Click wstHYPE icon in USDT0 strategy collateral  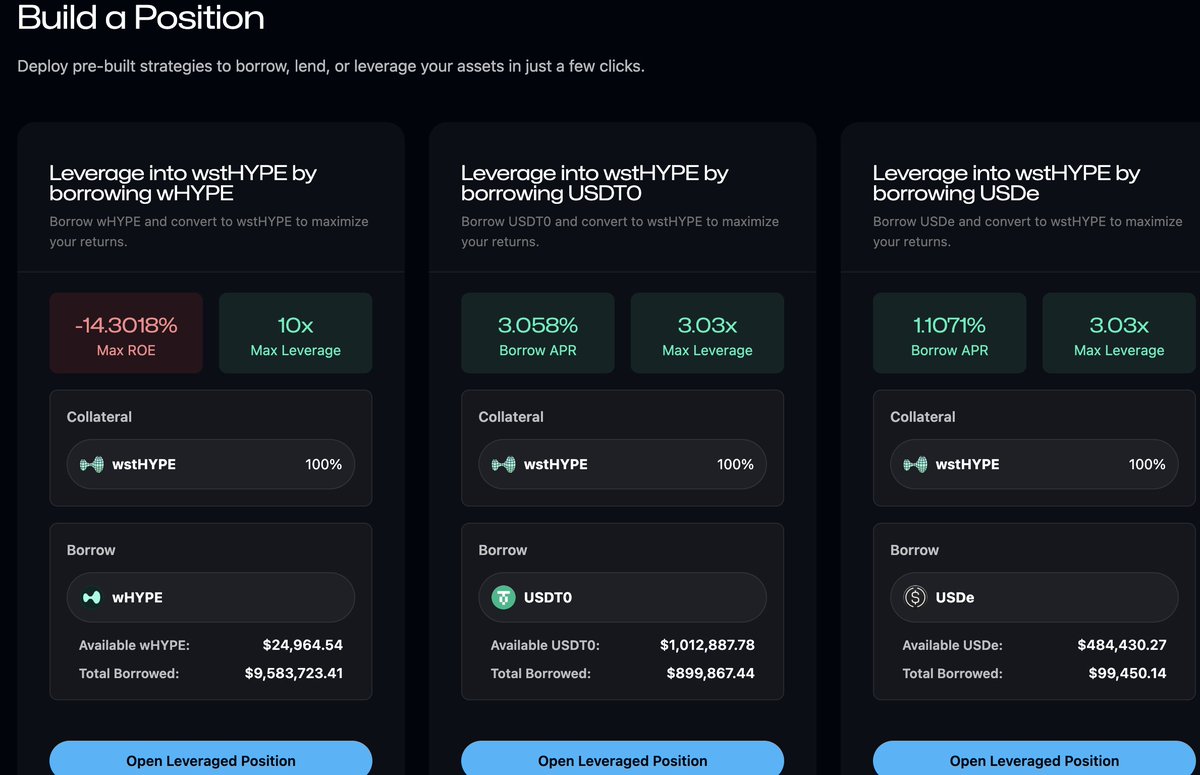coord(504,464)
